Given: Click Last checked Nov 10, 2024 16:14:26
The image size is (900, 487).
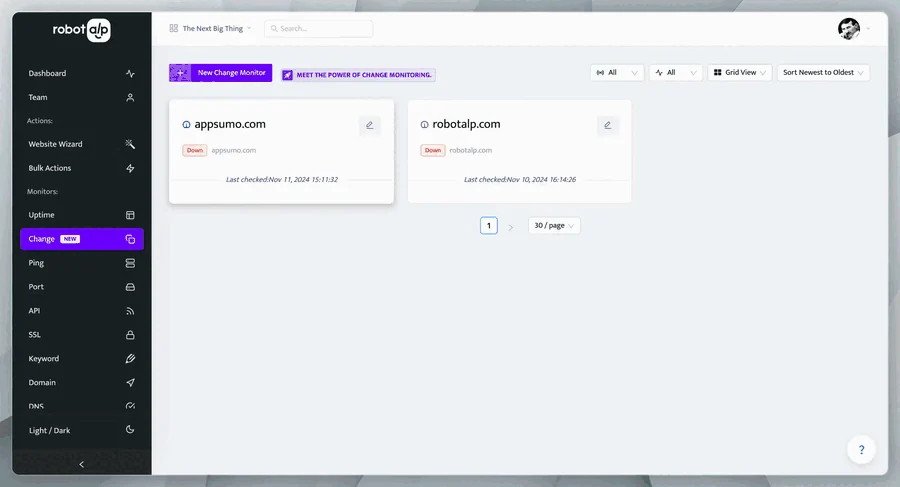Looking at the screenshot, I should click(520, 180).
